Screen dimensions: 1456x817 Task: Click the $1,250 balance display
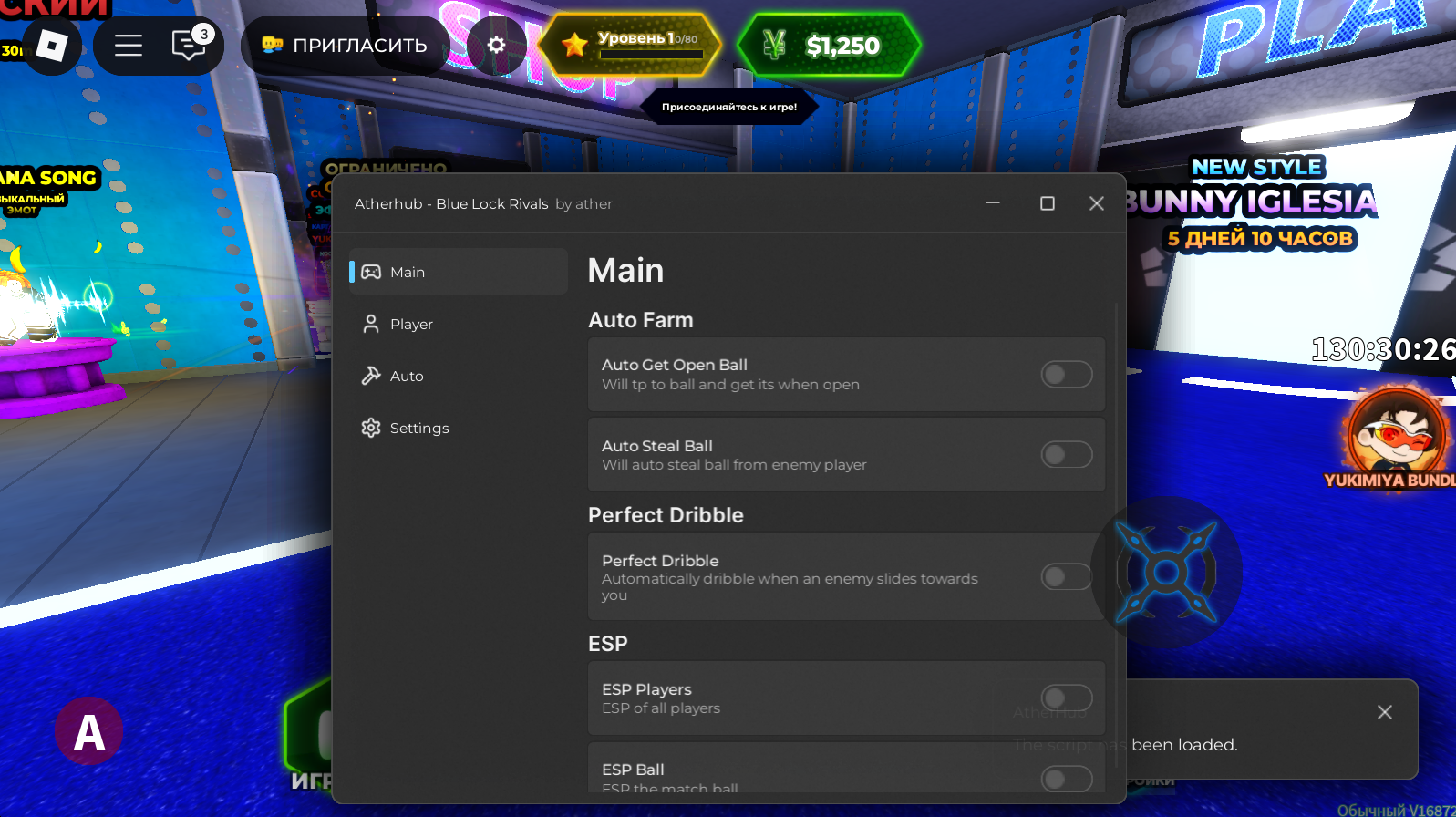[x=842, y=46]
